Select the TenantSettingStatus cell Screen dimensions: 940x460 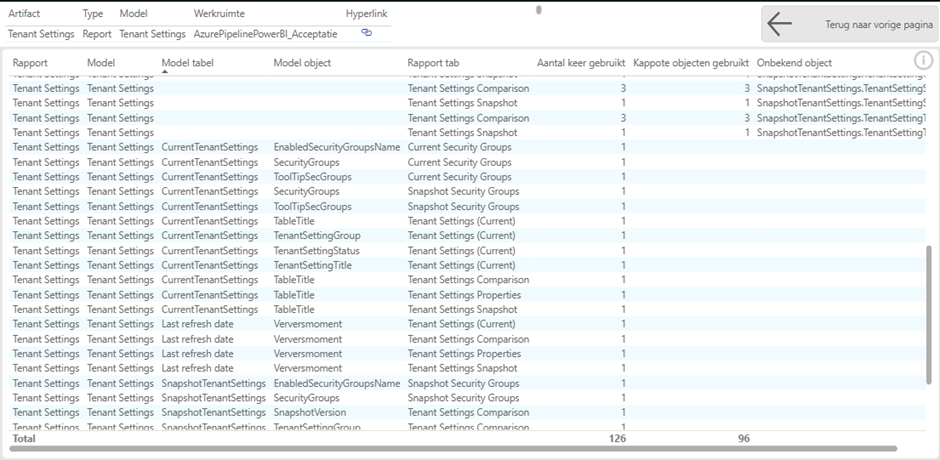click(x=316, y=250)
